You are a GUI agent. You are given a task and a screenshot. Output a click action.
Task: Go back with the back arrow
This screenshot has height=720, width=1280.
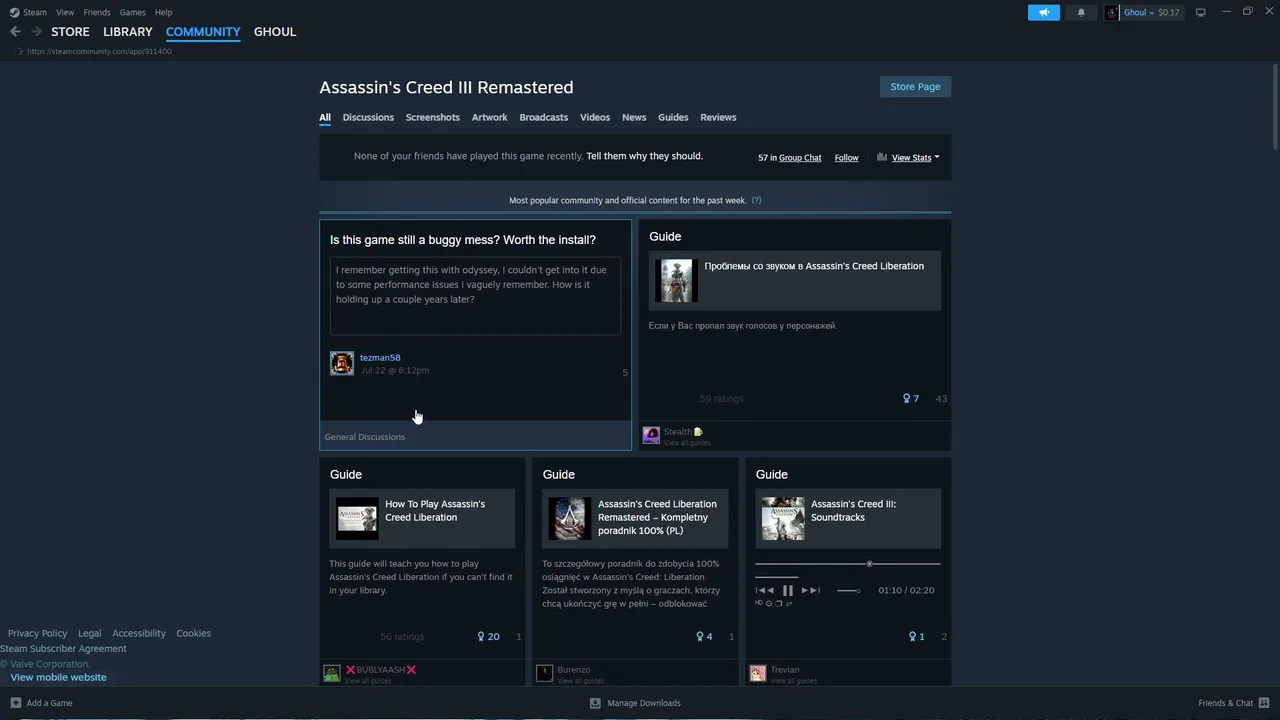15,32
